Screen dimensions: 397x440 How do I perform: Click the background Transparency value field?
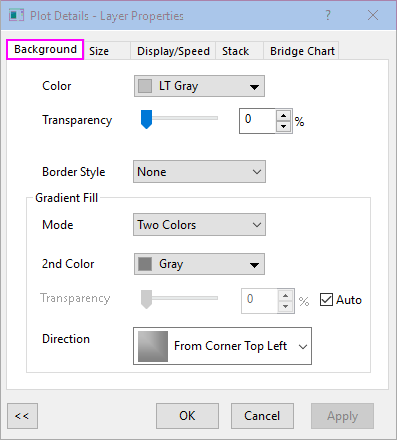(258, 121)
